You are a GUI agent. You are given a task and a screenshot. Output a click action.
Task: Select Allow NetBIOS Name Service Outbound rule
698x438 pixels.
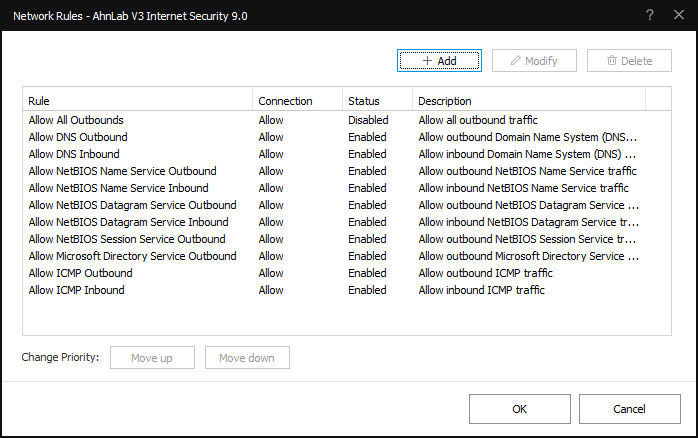click(x=347, y=171)
